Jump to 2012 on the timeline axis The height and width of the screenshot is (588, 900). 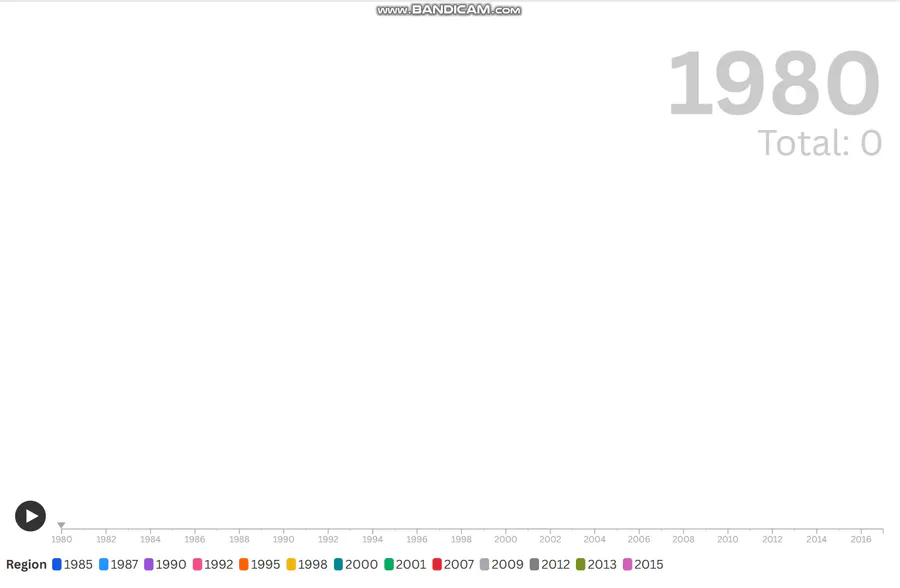point(772,539)
